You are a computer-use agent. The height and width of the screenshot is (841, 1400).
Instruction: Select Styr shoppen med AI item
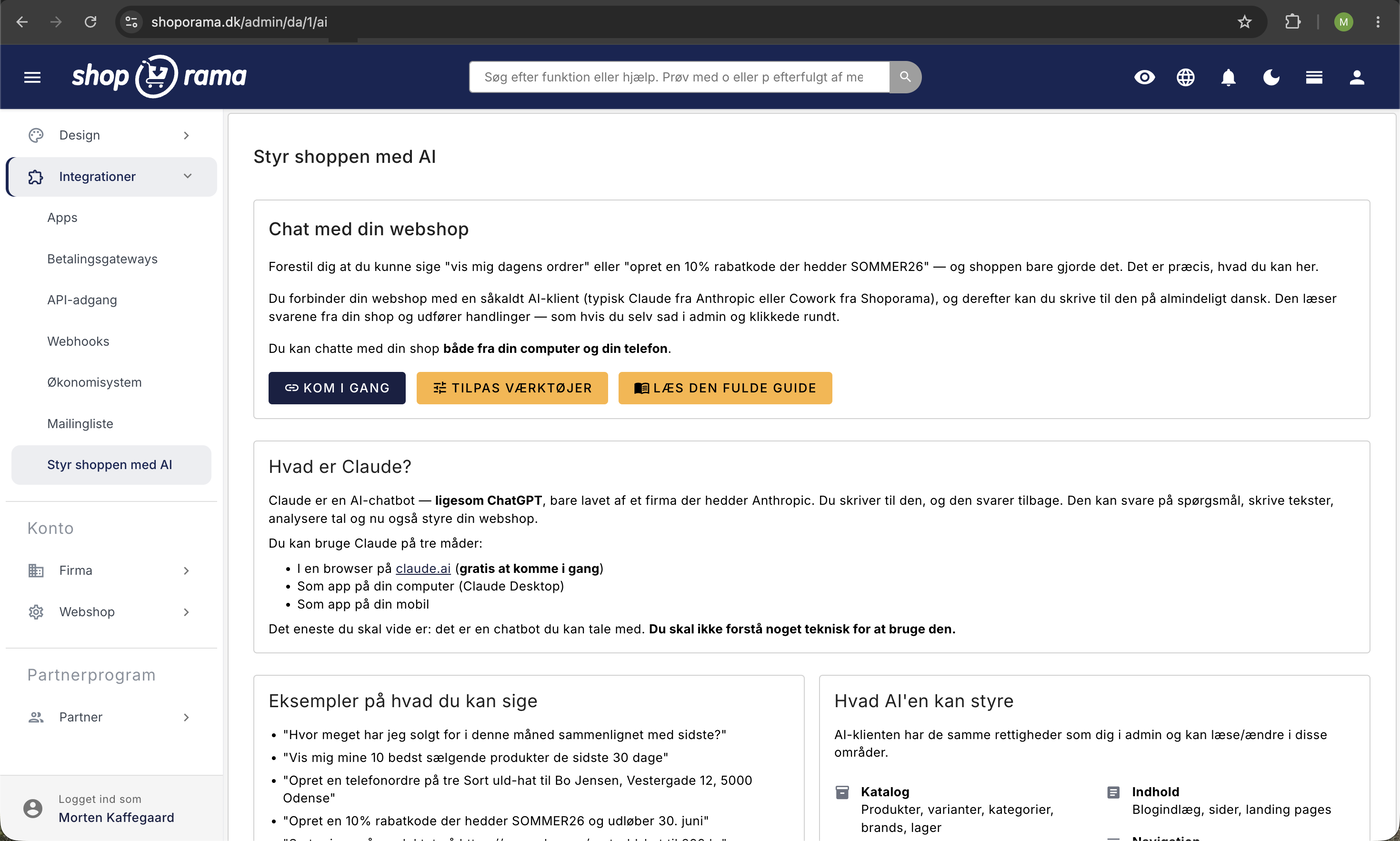pos(111,465)
